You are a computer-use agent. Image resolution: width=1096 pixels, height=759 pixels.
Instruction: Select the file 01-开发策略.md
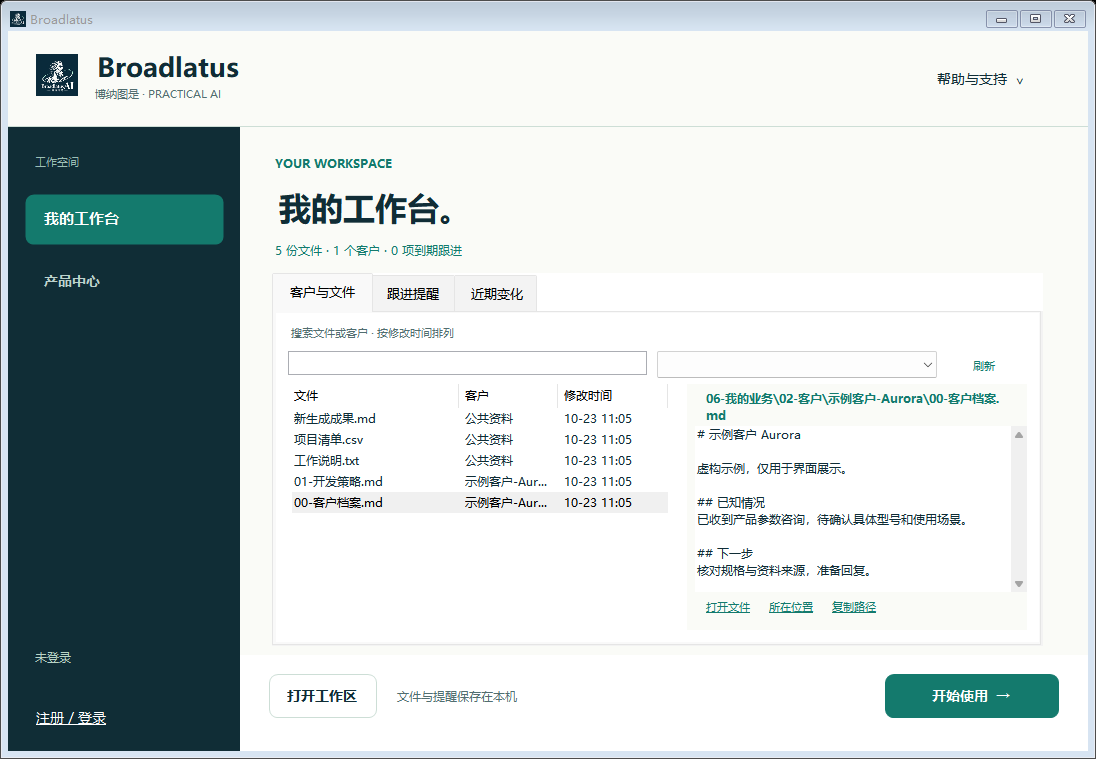[338, 482]
